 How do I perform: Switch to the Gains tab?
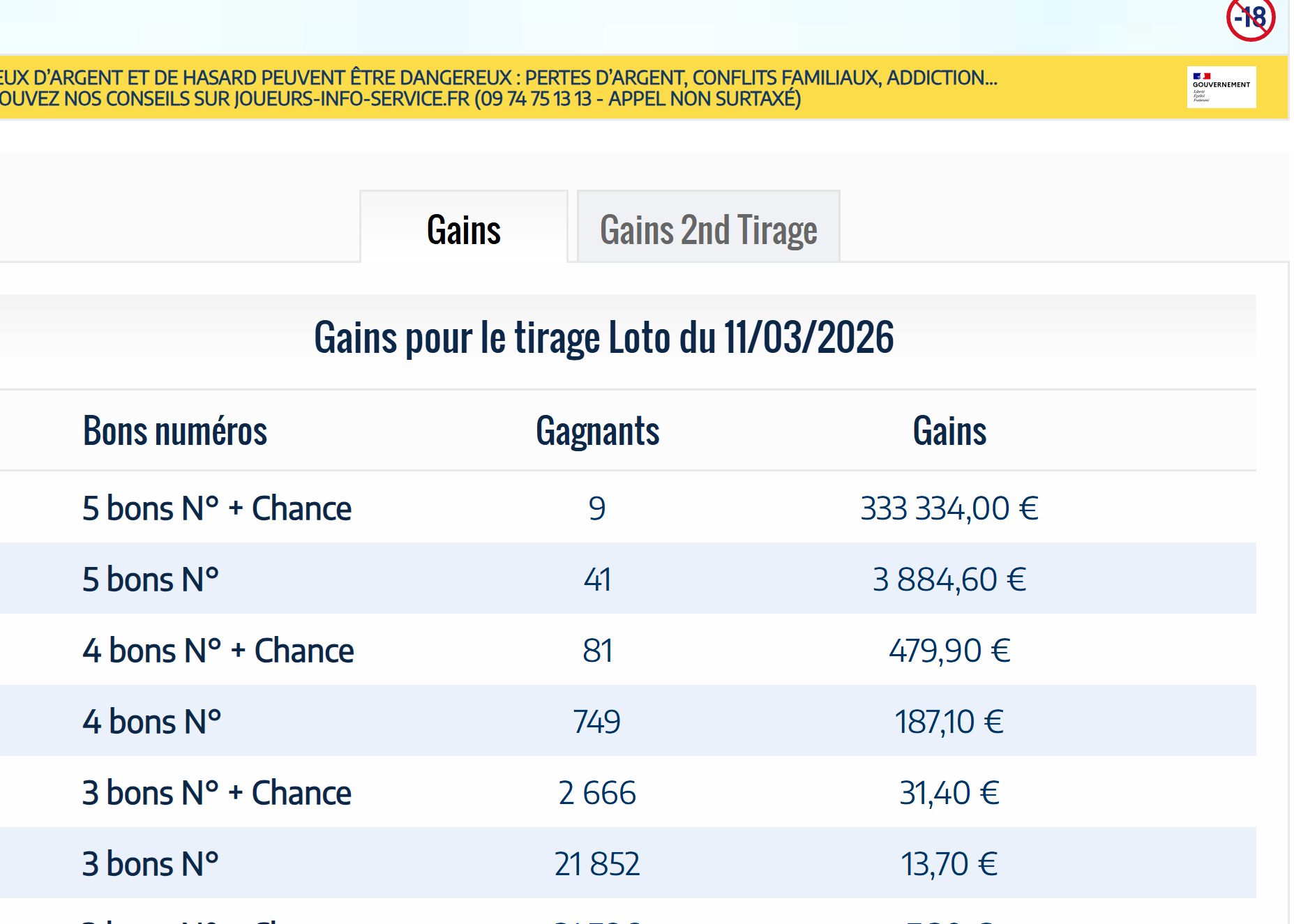(464, 229)
